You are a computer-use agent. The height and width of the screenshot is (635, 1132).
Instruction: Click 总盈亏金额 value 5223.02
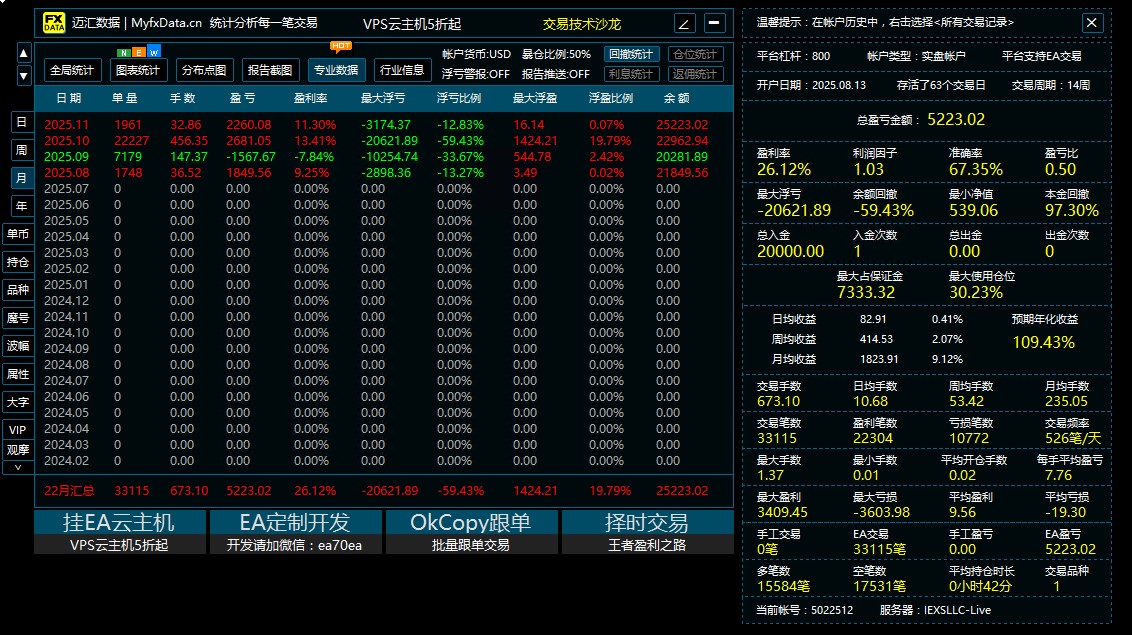tap(956, 119)
